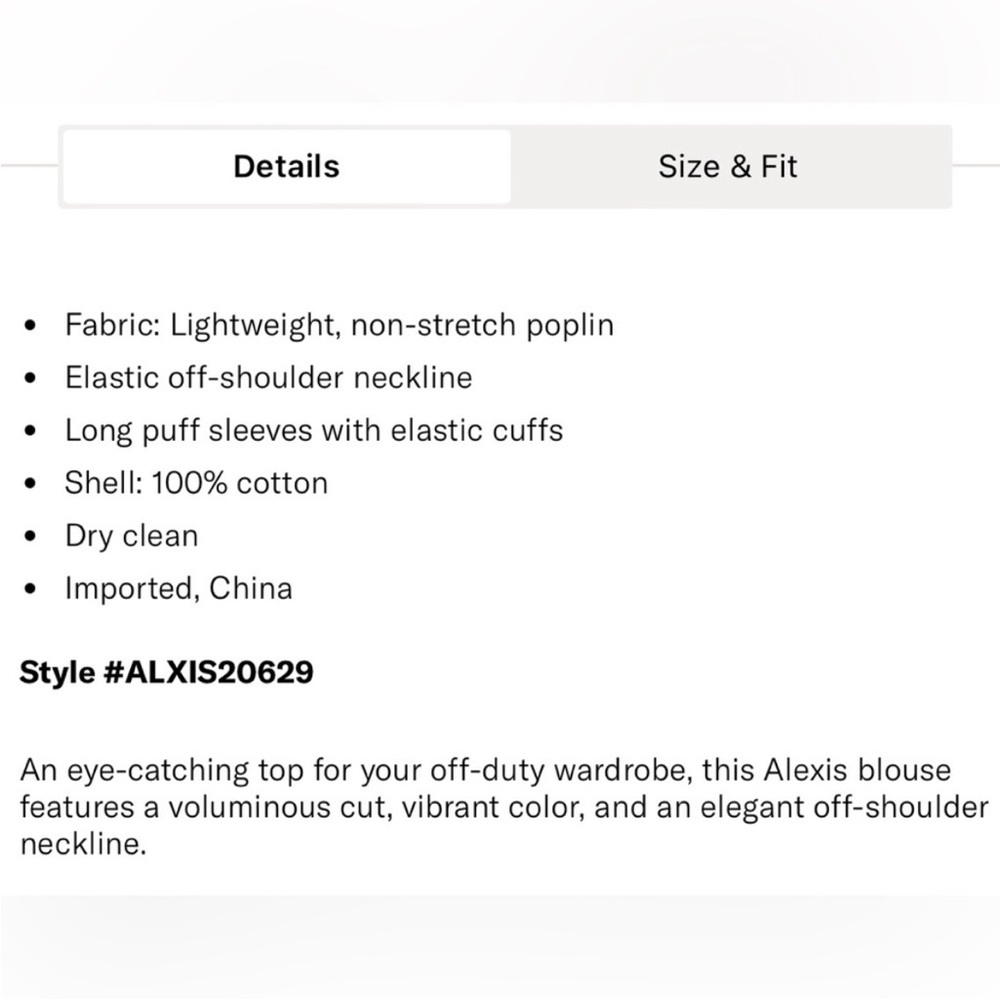
Task: Click the bullet before Shell: 100% cotton
Action: click(30, 483)
